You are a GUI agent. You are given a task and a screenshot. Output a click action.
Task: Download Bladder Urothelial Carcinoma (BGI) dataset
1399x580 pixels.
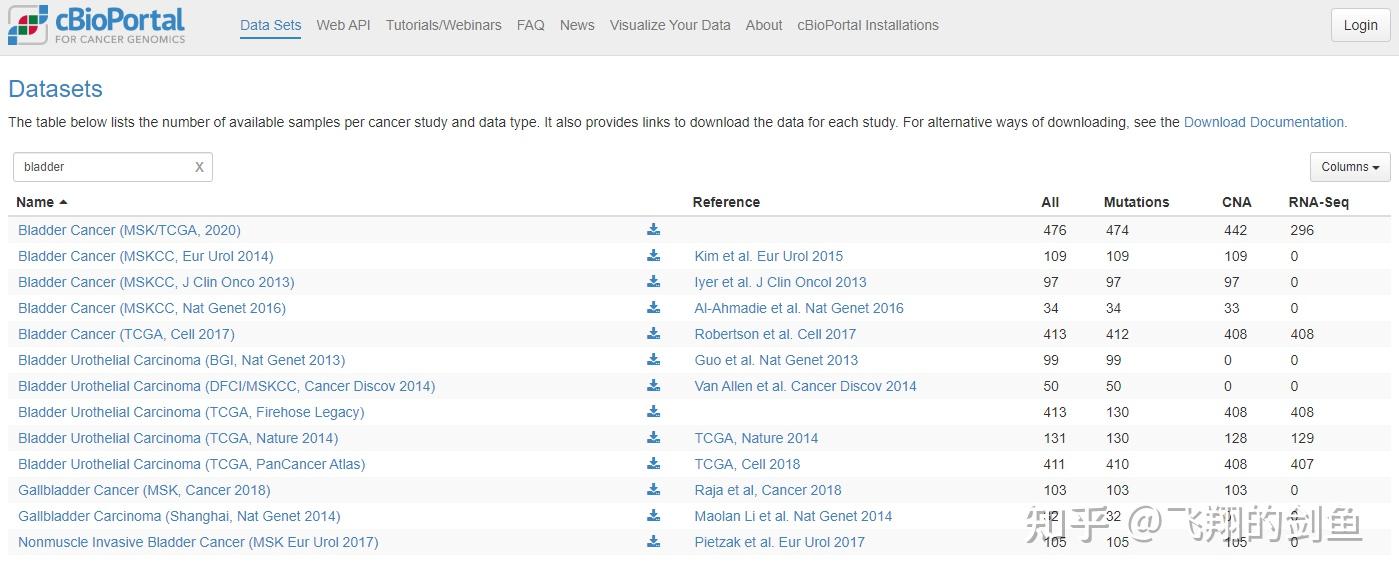(x=653, y=360)
